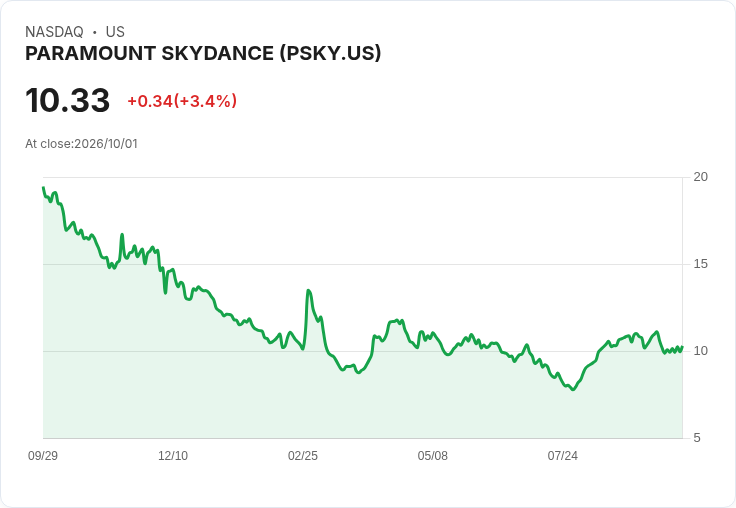736x508 pixels.
Task: Click the PARAMOUNT SKYDANCE (PSKY.US) title
Action: pyautogui.click(x=203, y=54)
